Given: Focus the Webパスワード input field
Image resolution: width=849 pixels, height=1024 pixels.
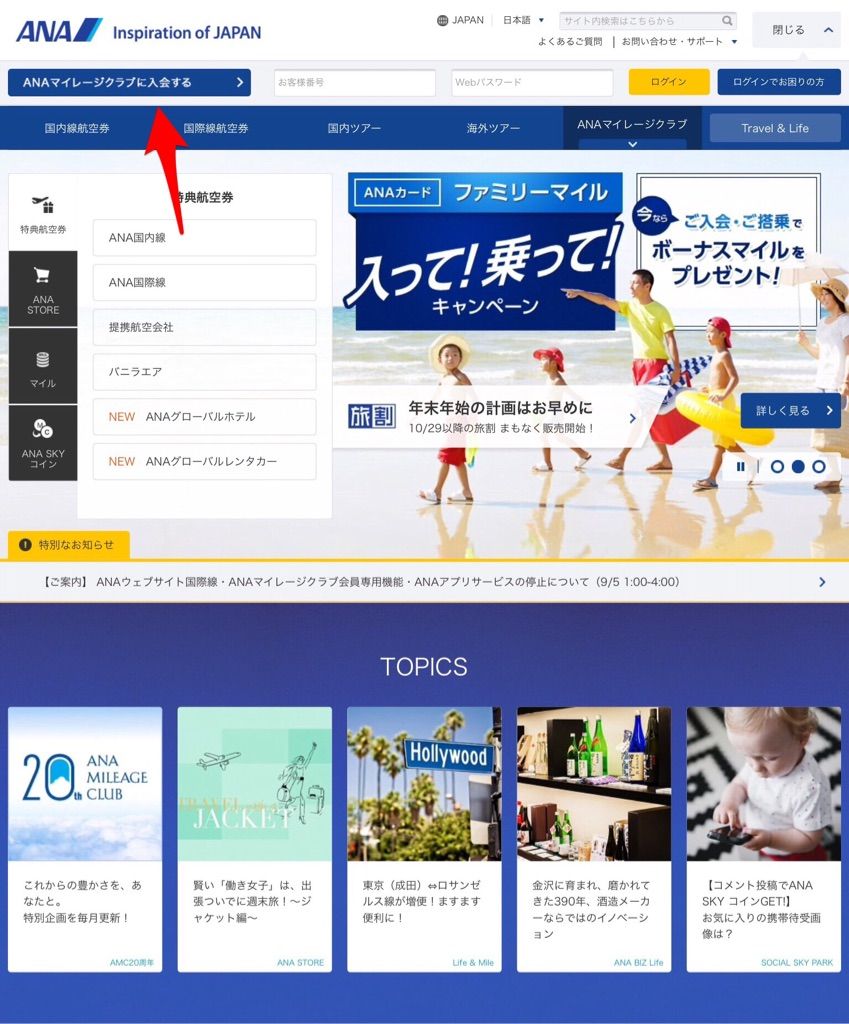Looking at the screenshot, I should pos(532,82).
